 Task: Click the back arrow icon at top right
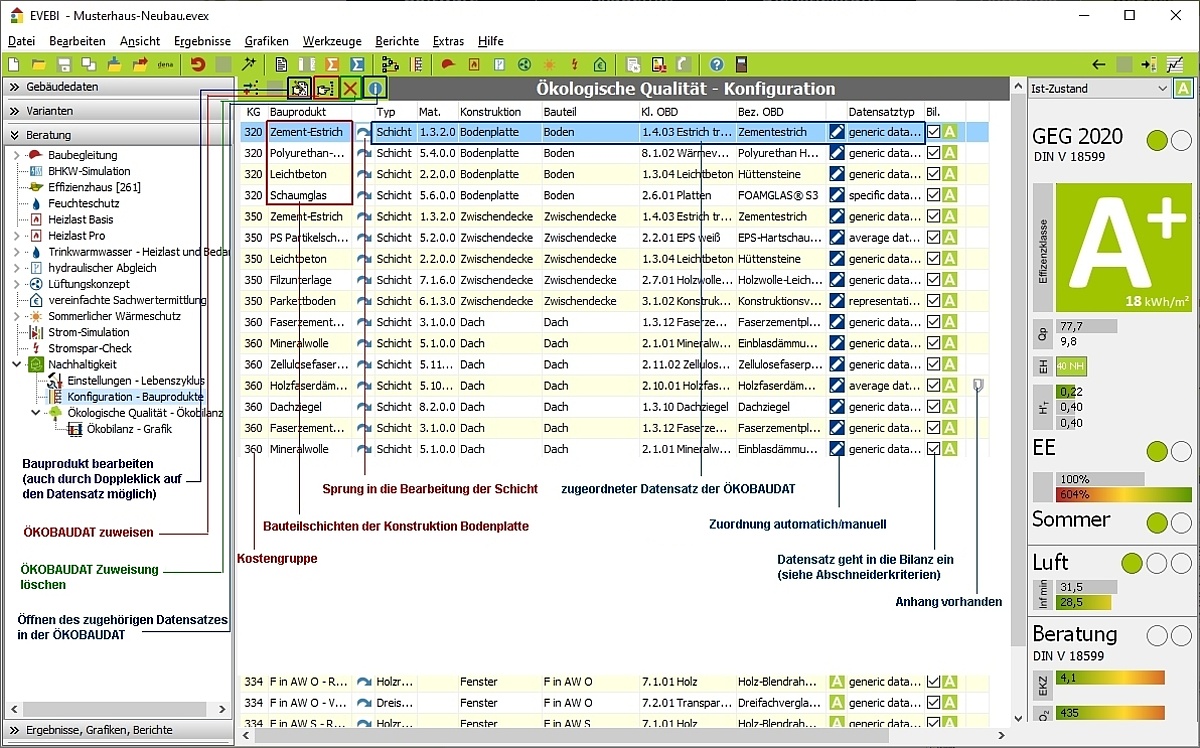coord(1099,65)
